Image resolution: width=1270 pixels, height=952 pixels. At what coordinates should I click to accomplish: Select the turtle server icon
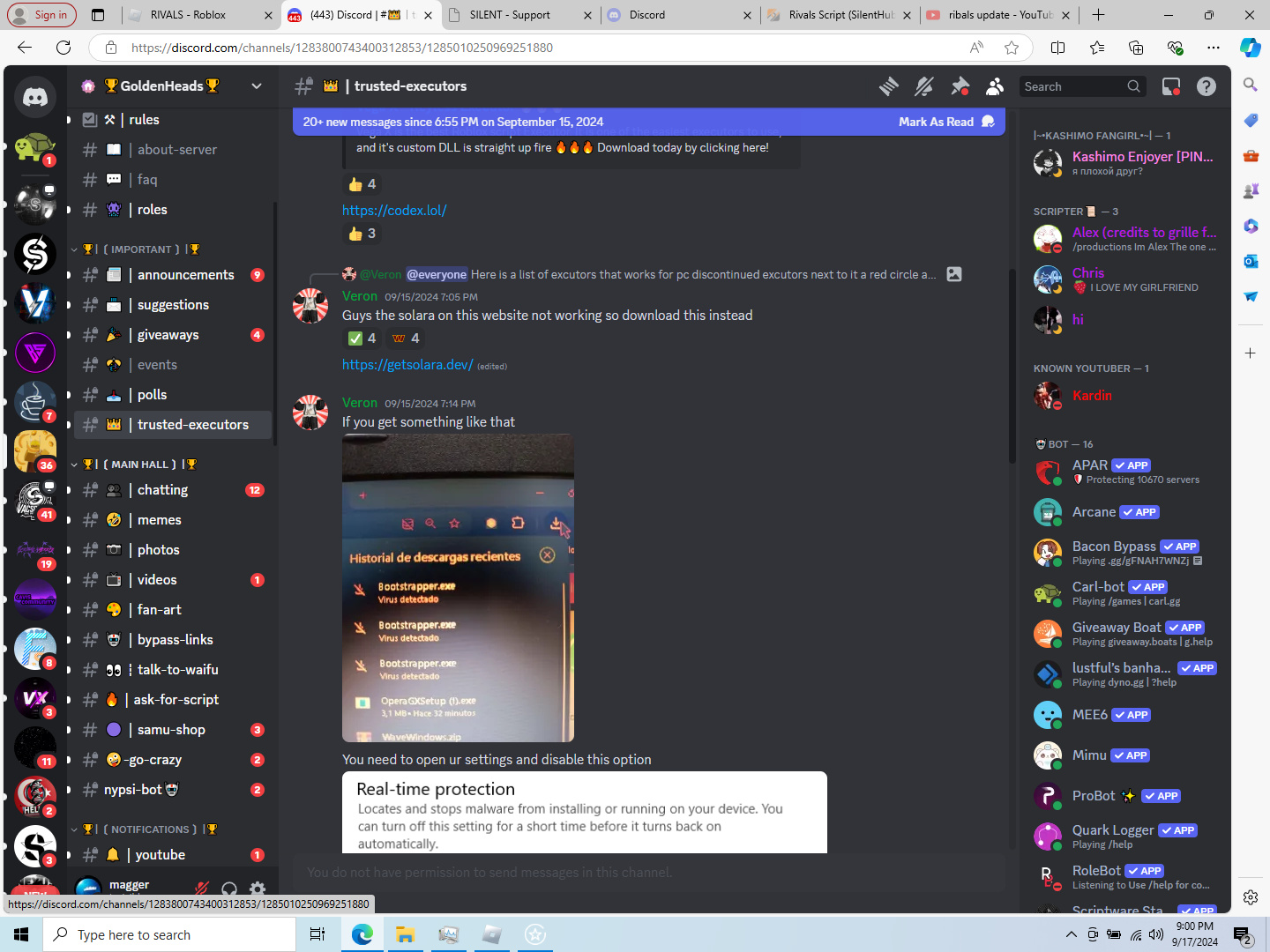click(x=35, y=150)
